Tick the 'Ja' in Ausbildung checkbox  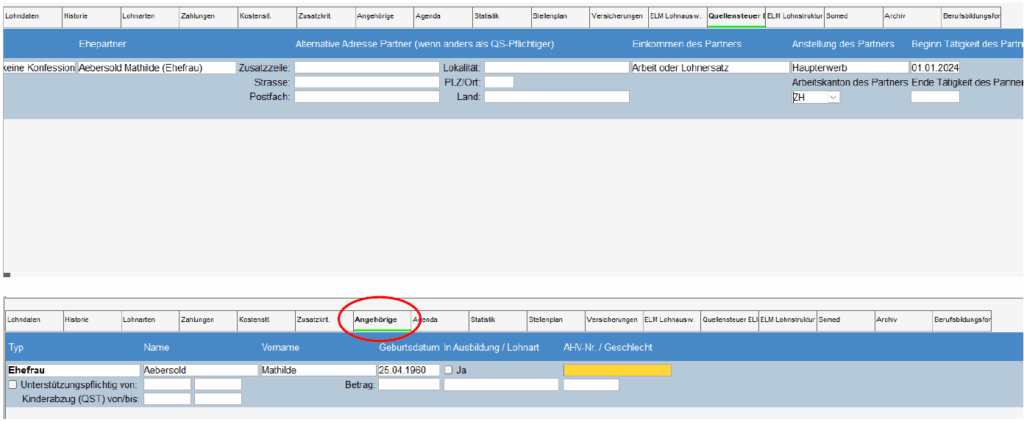(x=449, y=370)
